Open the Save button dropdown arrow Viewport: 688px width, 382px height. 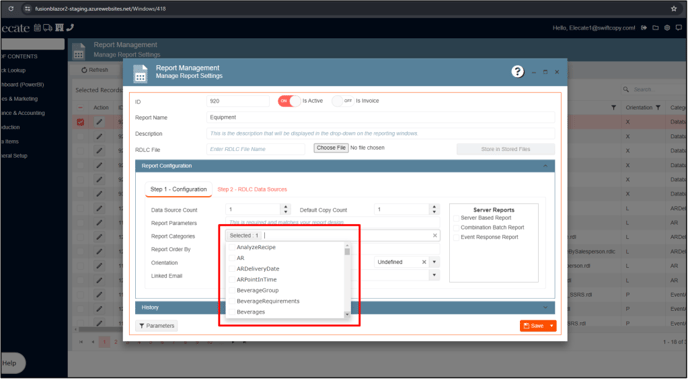click(x=552, y=326)
